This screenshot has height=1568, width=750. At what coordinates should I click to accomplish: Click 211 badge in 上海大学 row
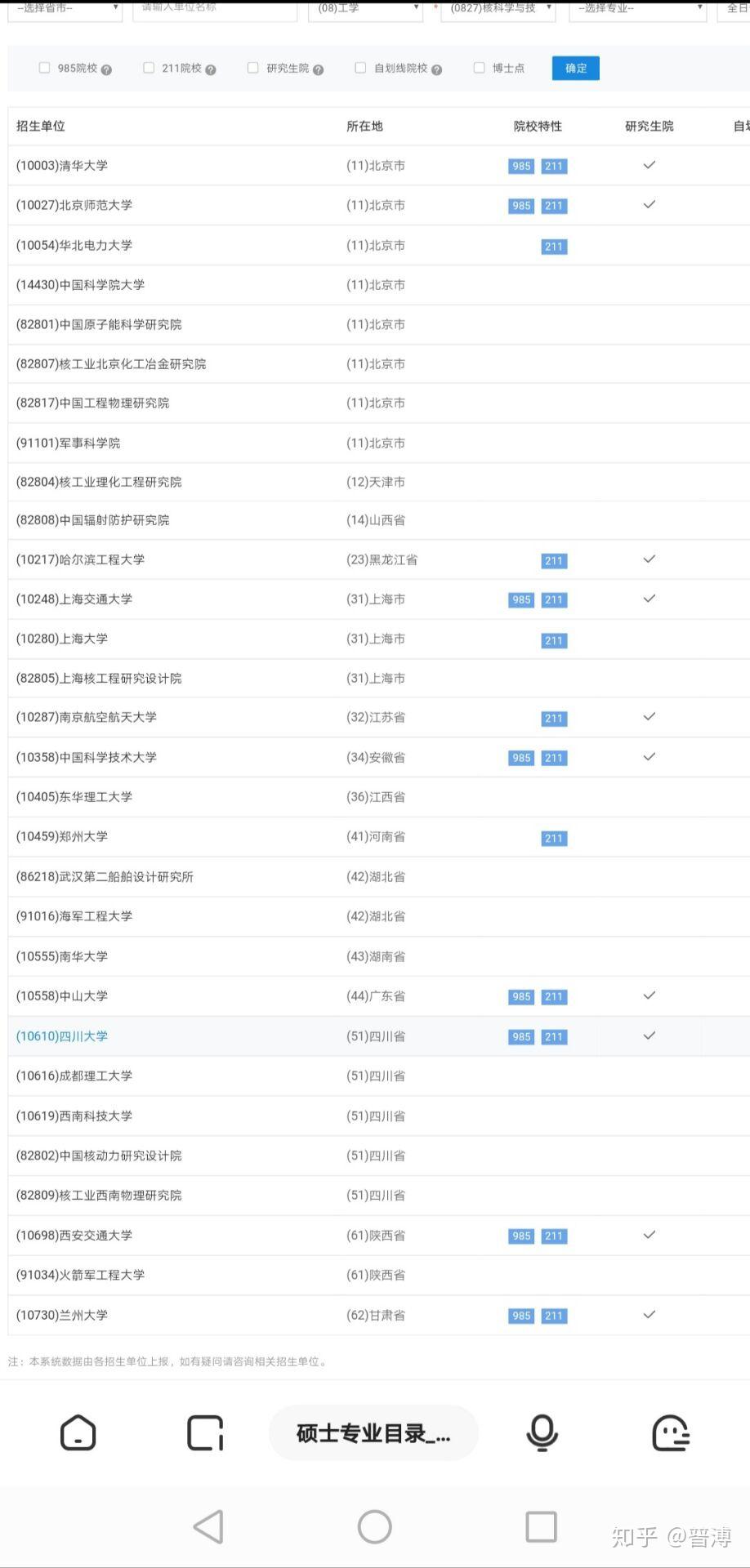coord(554,640)
